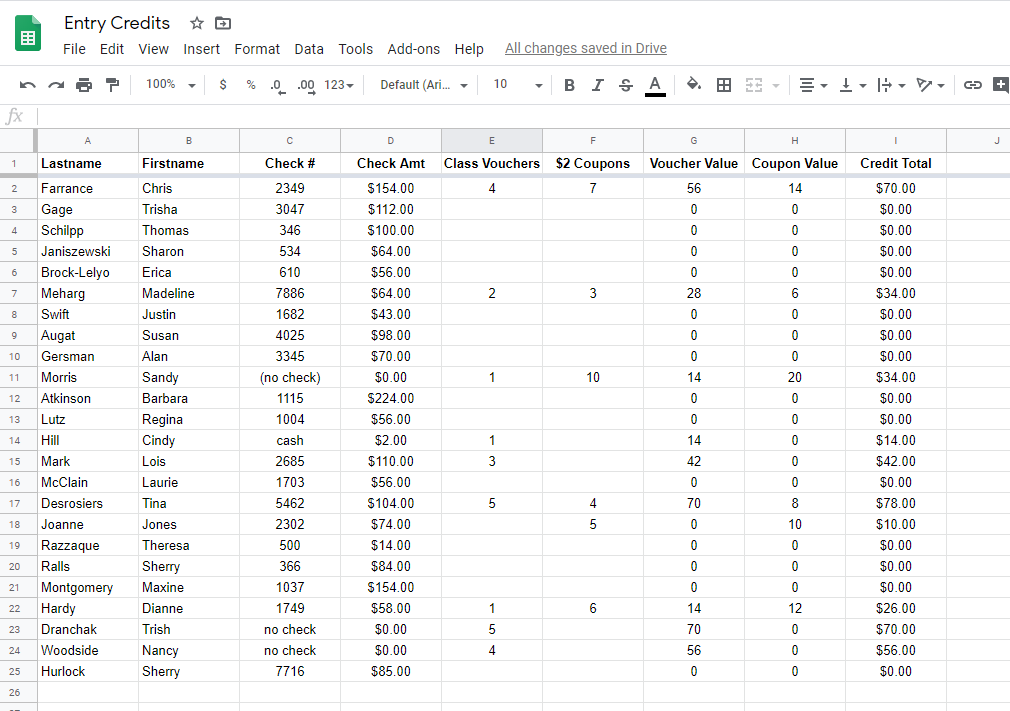Insert a link with the link icon

972,85
